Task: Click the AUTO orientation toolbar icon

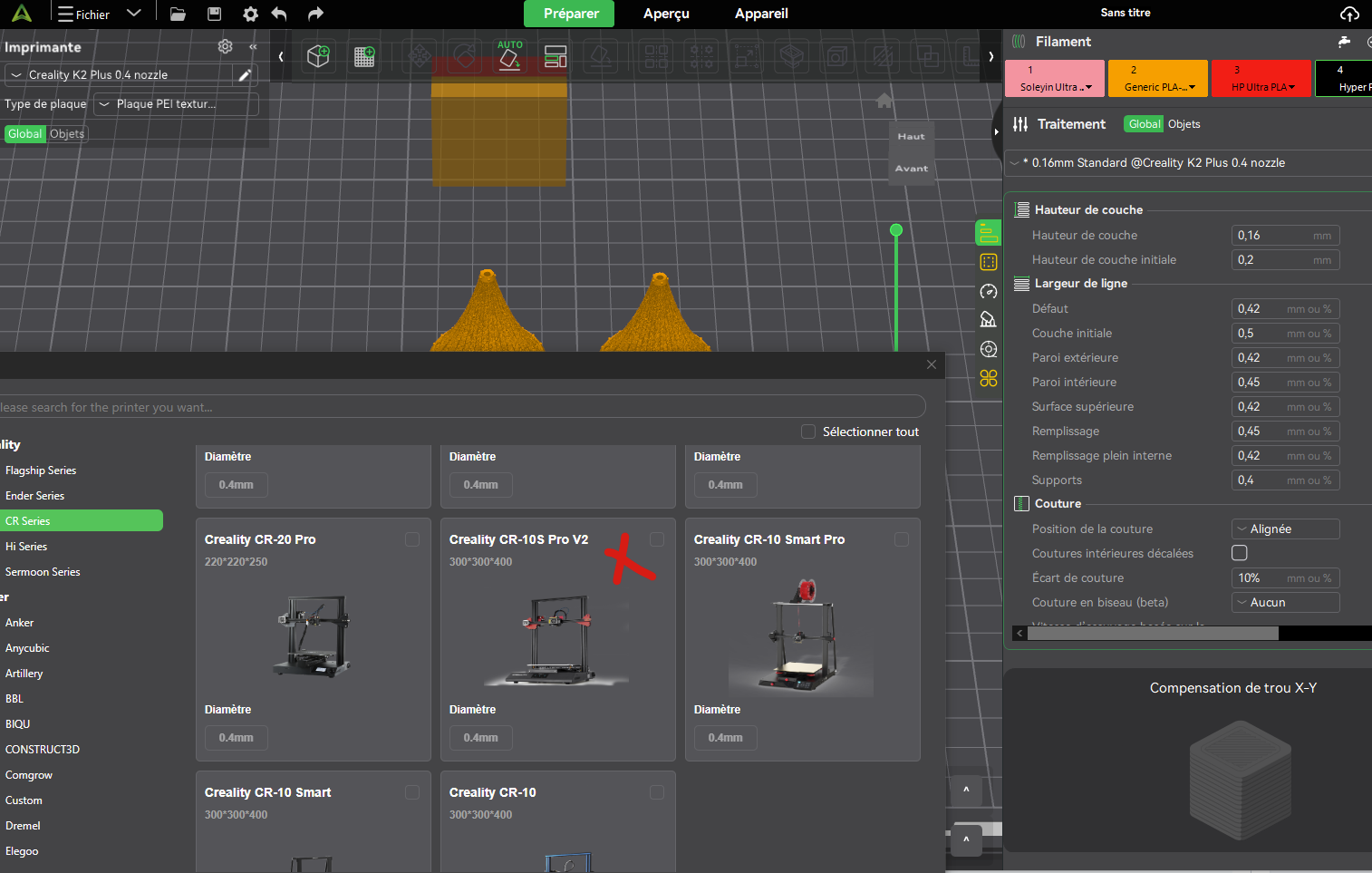Action: [509, 56]
